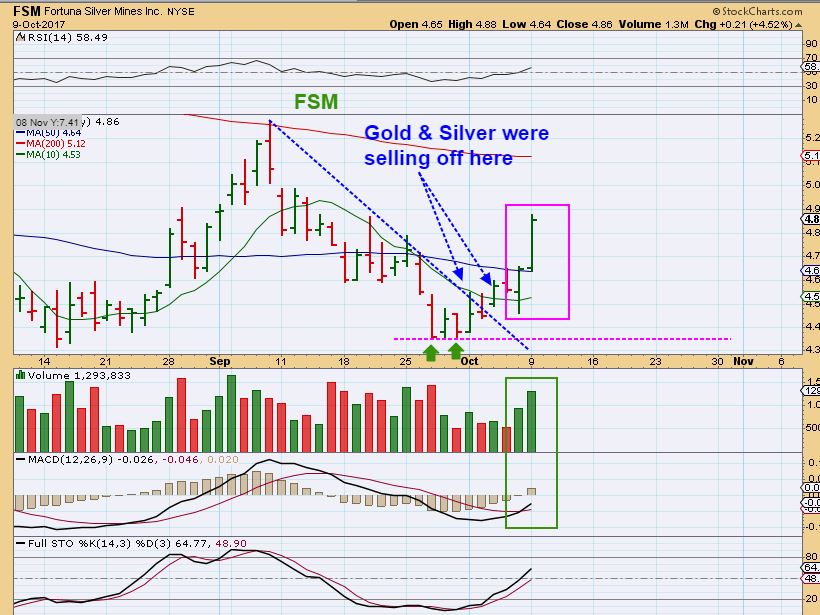This screenshot has height=615, width=820.
Task: Click the RSI(14) 58.49 label
Action: pos(67,37)
